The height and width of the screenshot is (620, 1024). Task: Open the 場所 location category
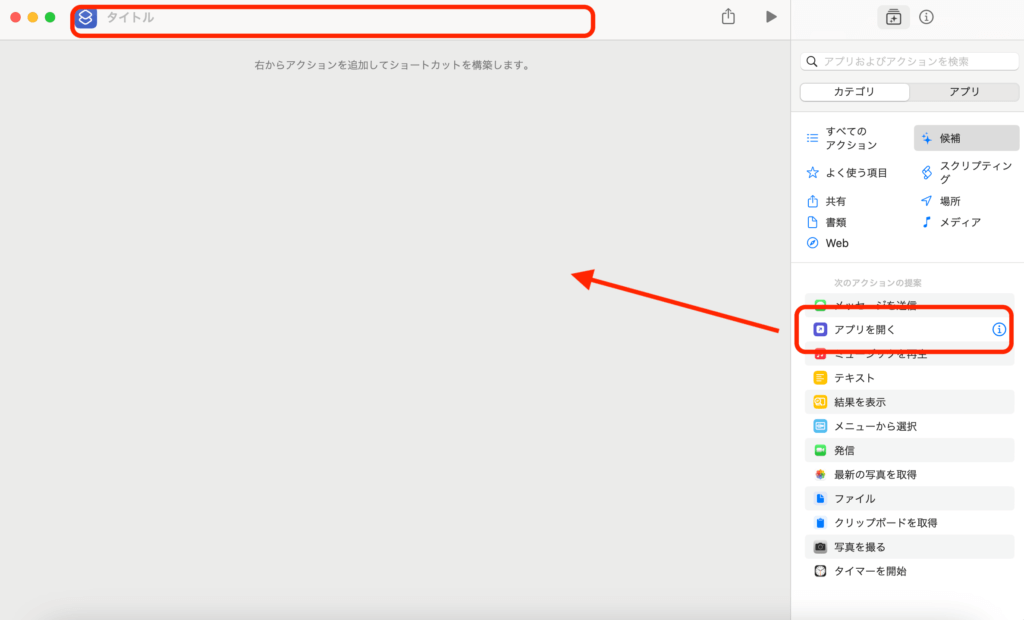click(x=948, y=201)
